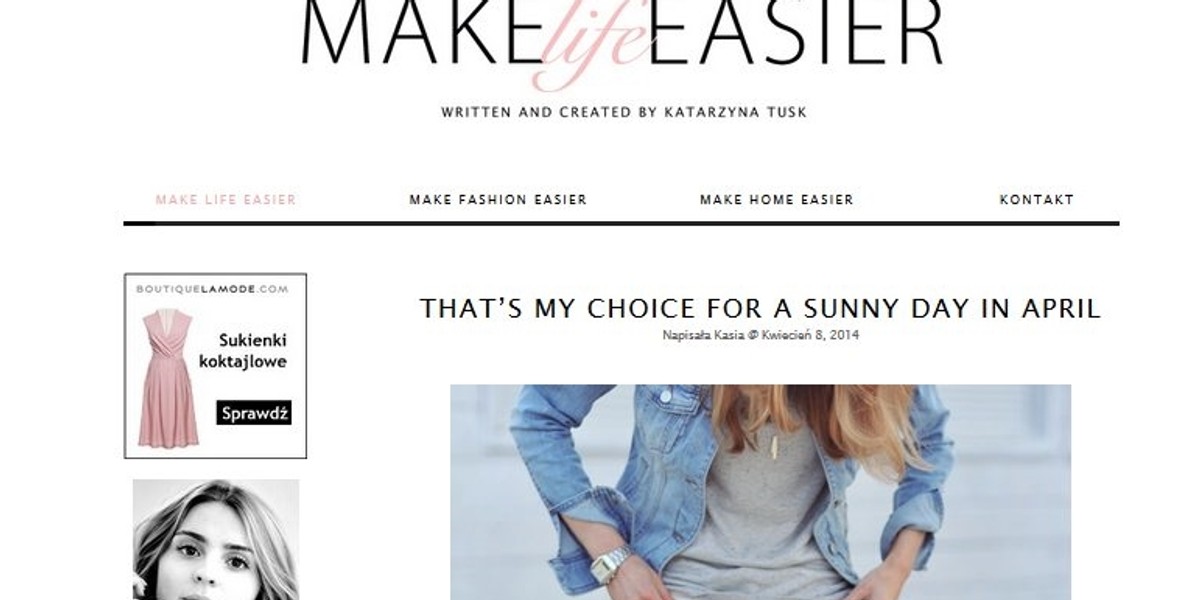Open the post title 'That's my choice for a sunny day in April'
This screenshot has width=1200, height=600.
pos(760,308)
